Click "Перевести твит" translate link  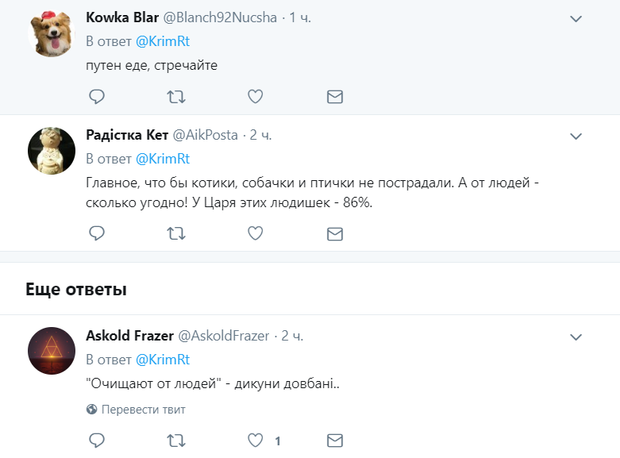click(x=142, y=409)
